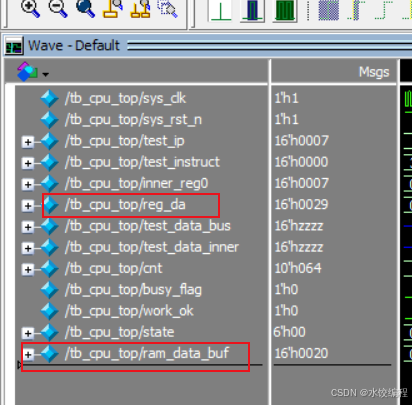The image size is (412, 405).
Task: Select the /tb_cpu_top/cnt signal row
Action: point(114,269)
